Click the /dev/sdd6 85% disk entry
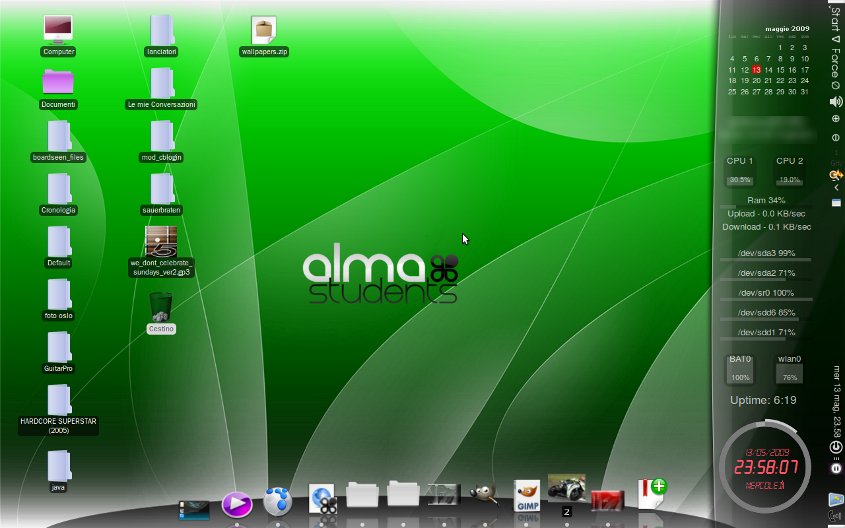The image size is (845, 528). 766,312
